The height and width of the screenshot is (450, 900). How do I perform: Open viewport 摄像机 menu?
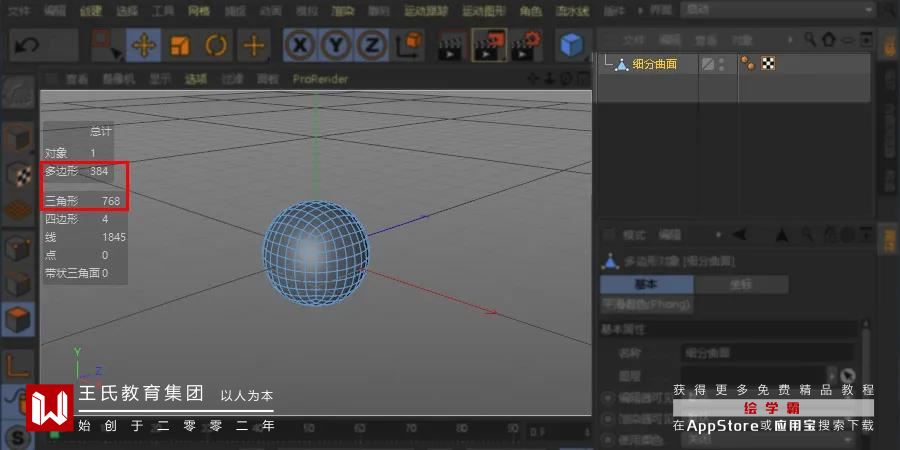coord(119,79)
